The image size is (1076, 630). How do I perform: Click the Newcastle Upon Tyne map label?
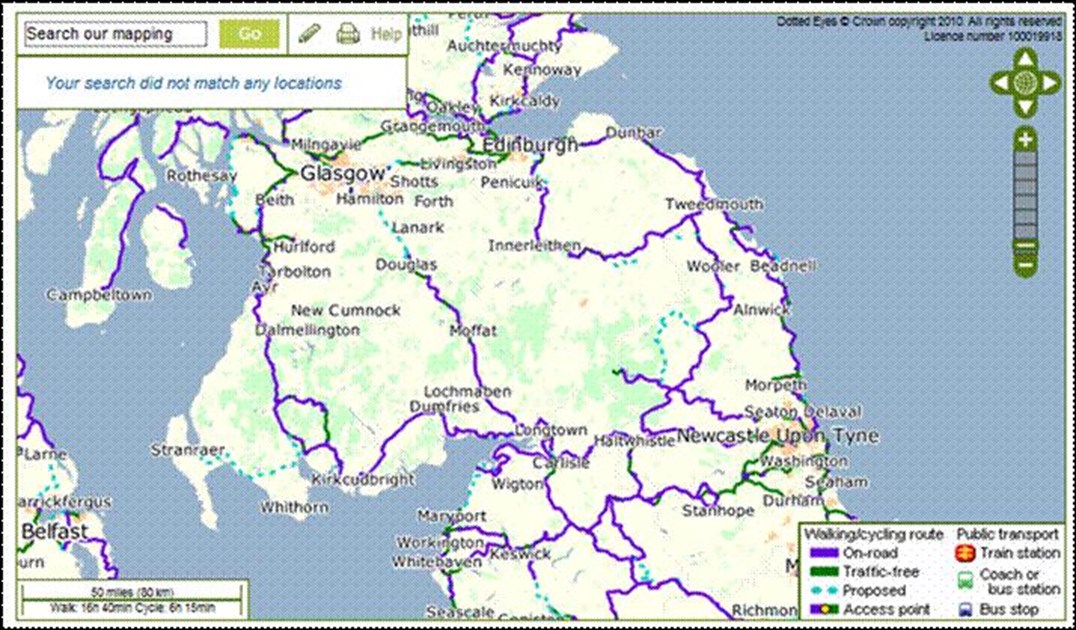778,436
